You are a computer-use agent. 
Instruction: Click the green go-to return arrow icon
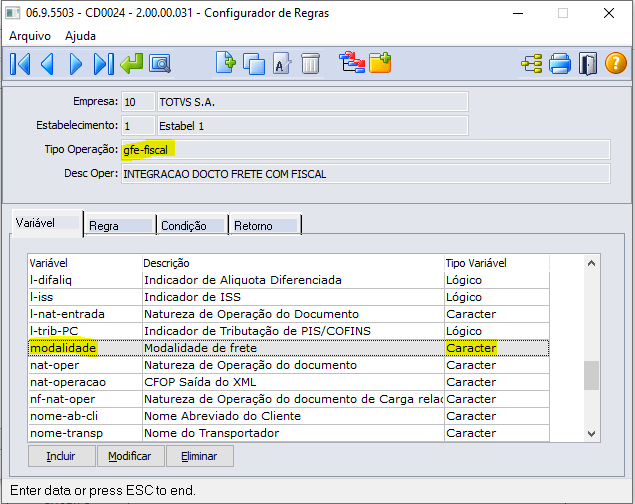132,64
